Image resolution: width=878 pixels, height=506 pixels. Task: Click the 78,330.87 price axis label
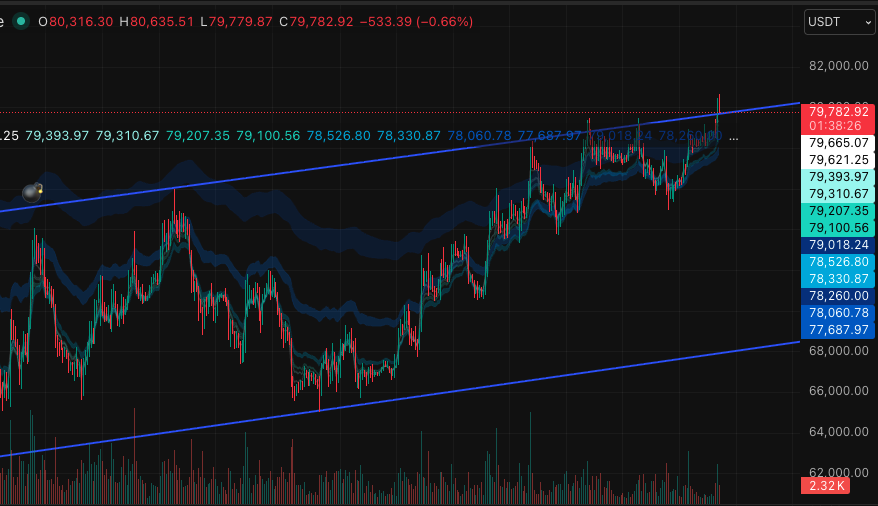click(x=838, y=279)
